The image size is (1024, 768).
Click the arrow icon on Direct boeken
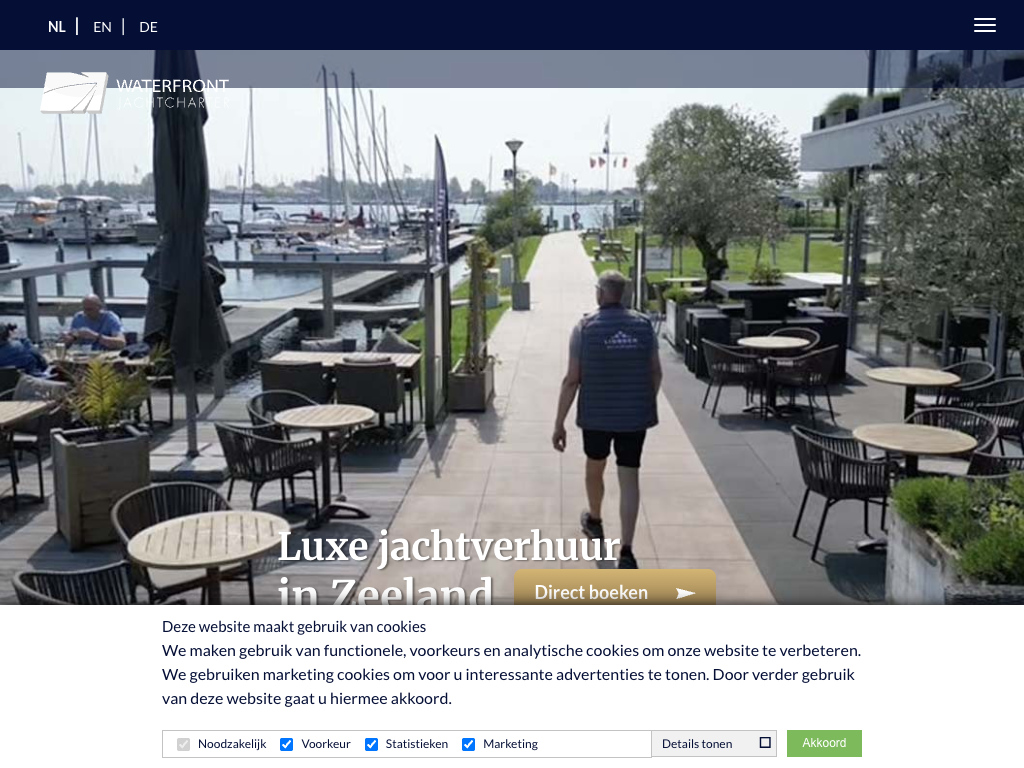(685, 593)
